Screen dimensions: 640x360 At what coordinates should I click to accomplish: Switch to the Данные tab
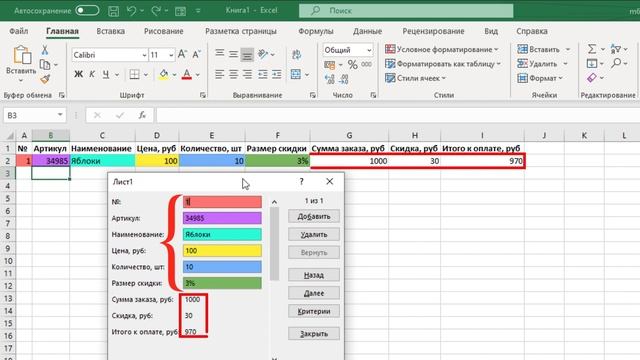(x=367, y=31)
